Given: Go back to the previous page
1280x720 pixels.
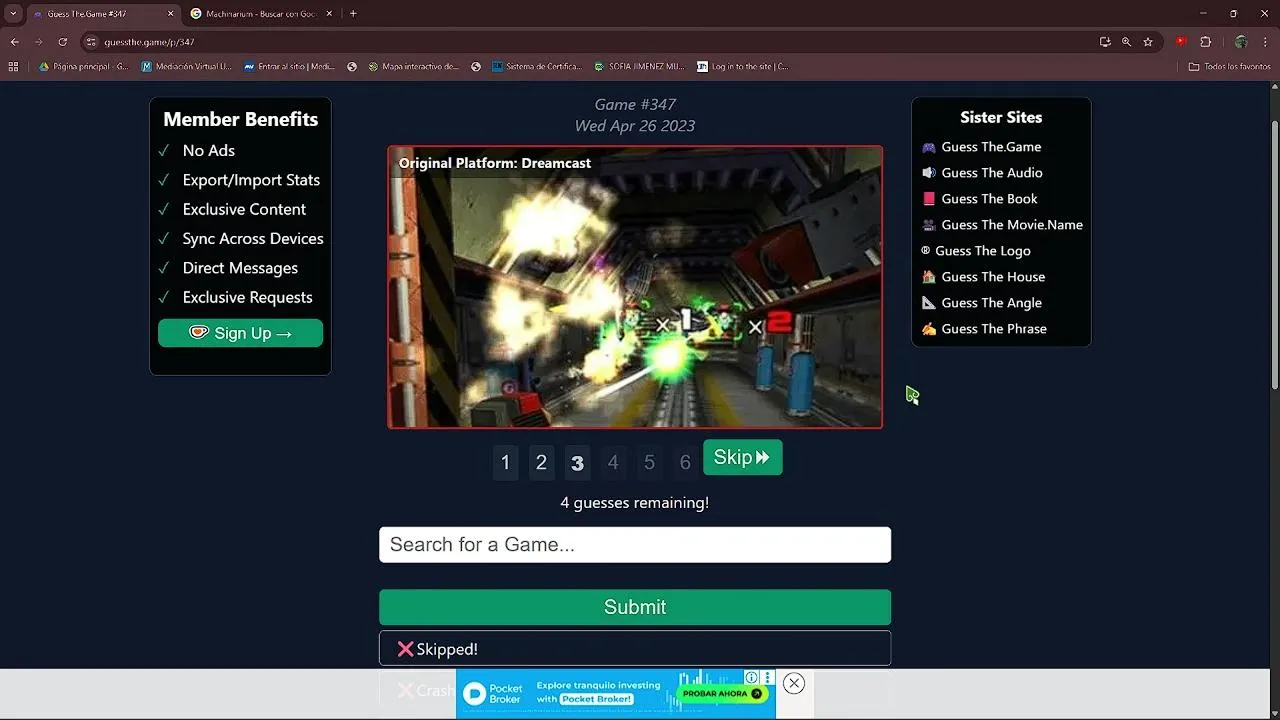Looking at the screenshot, I should [14, 42].
